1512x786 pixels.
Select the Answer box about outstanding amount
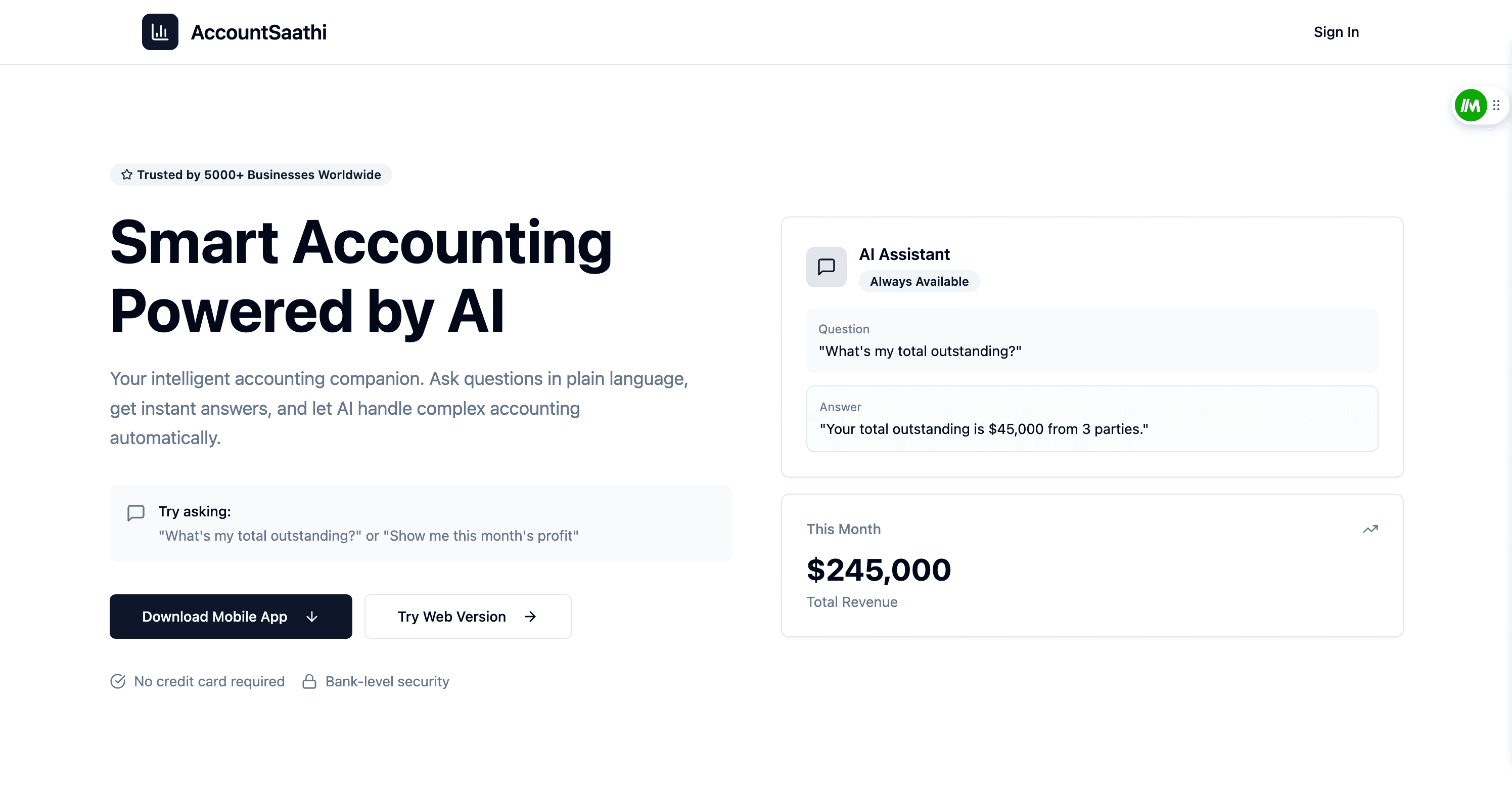[1091, 419]
